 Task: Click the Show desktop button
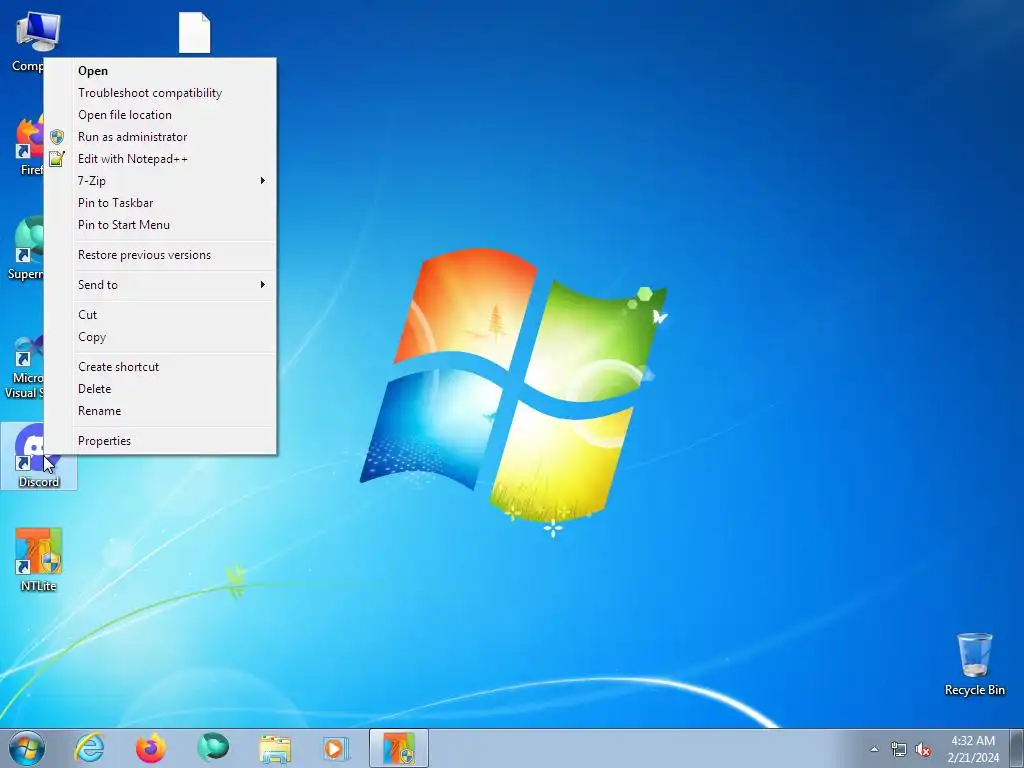tap(1017, 748)
